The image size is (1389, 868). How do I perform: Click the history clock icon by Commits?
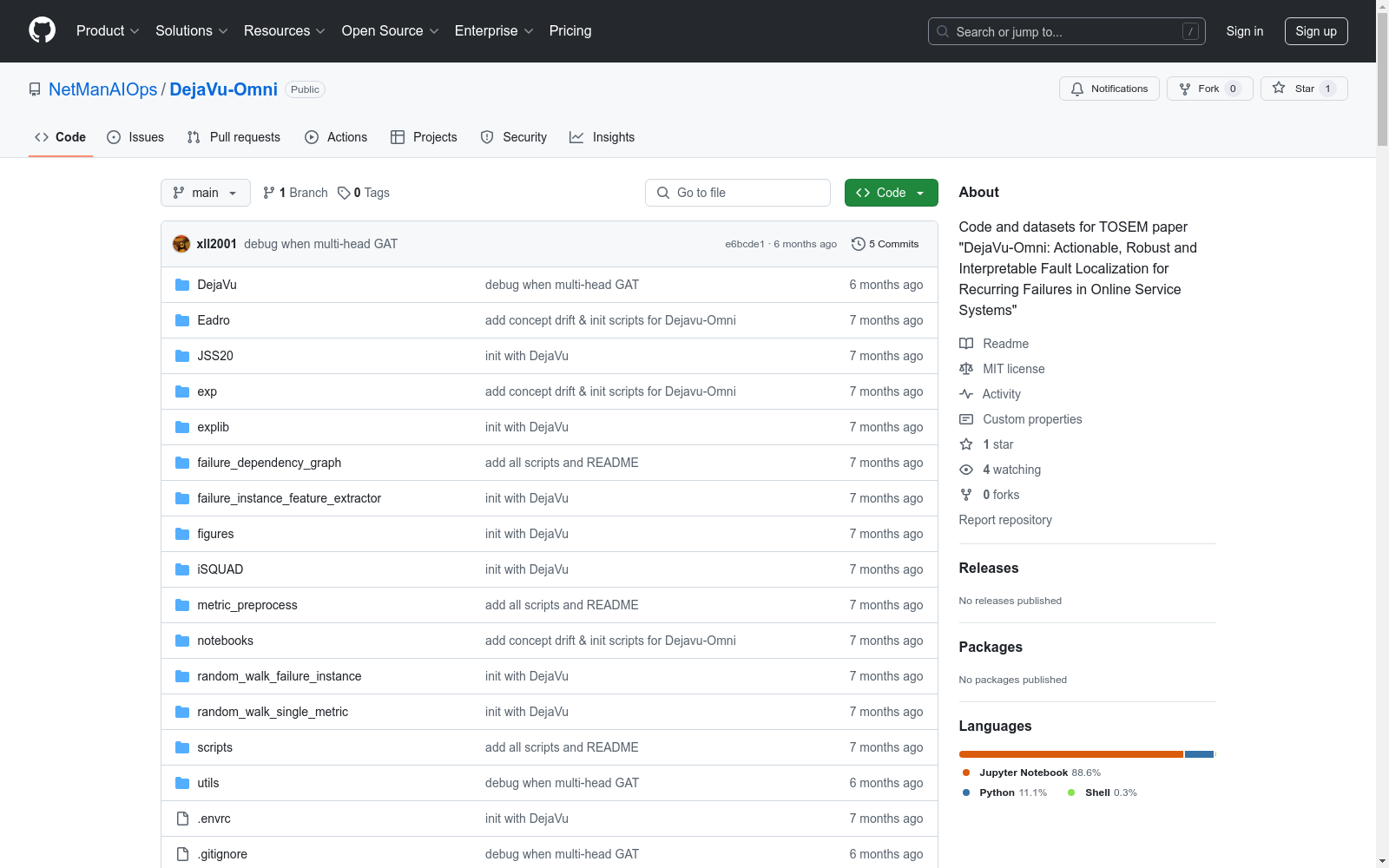[x=859, y=244]
